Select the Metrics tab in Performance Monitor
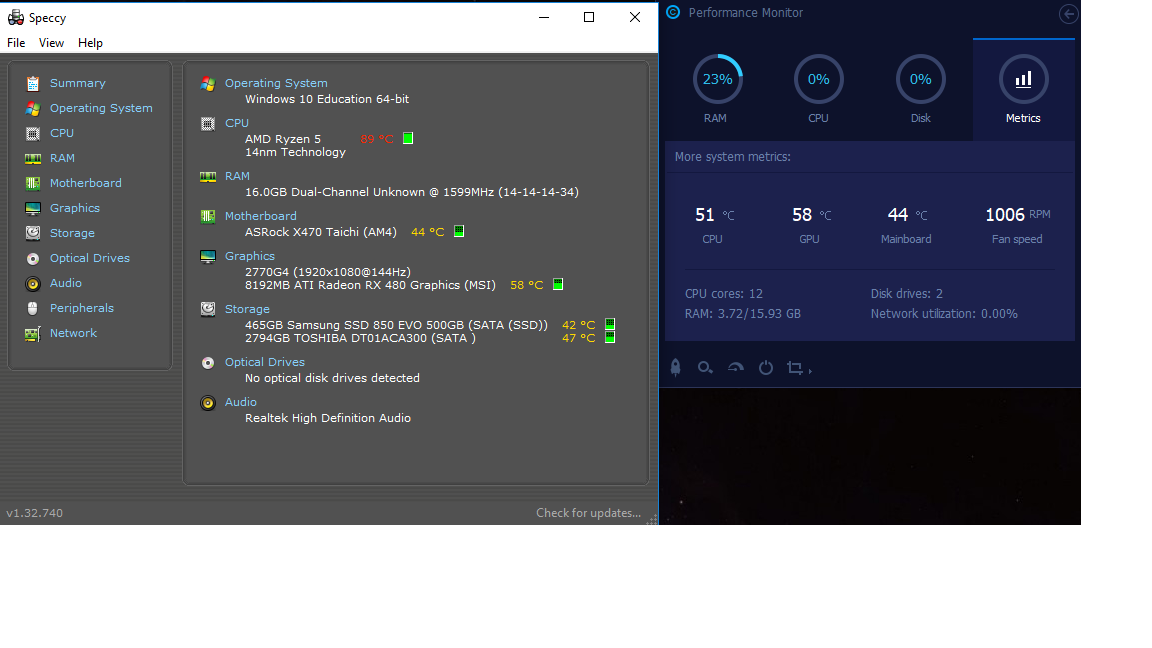The image size is (1152, 648). [x=1023, y=90]
